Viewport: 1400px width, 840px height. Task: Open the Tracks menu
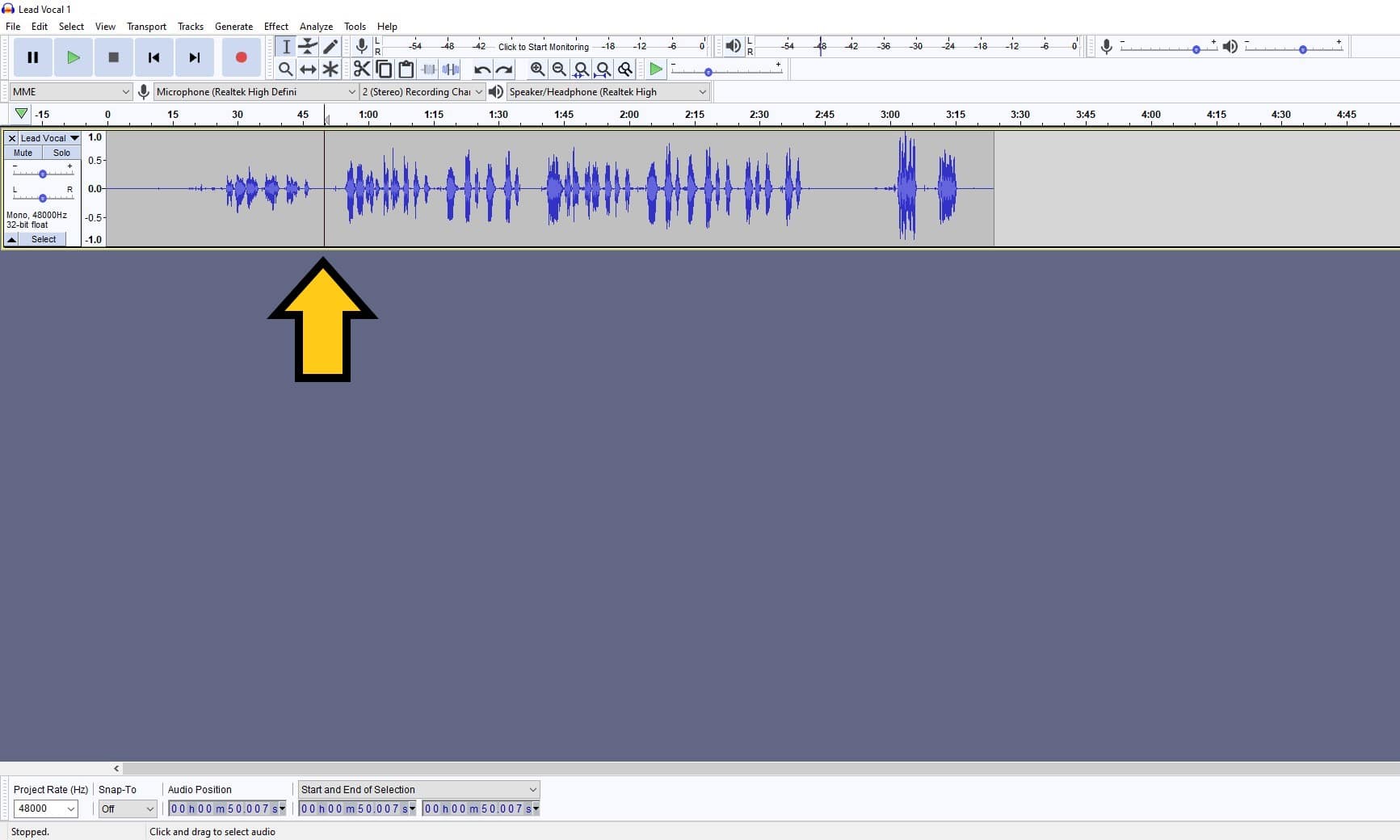click(x=191, y=26)
